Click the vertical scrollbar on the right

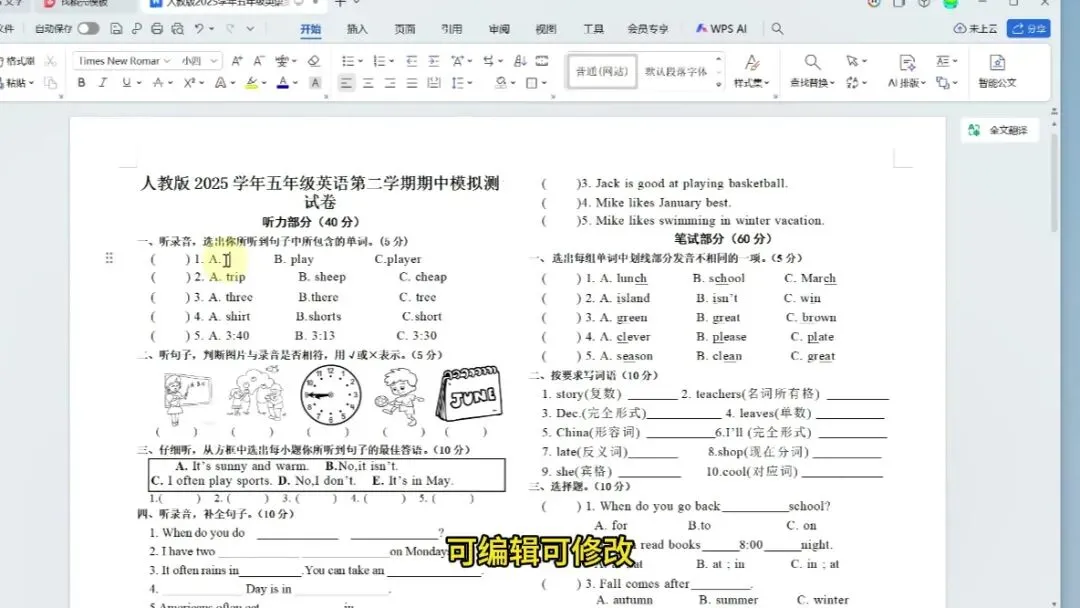(x=1055, y=181)
